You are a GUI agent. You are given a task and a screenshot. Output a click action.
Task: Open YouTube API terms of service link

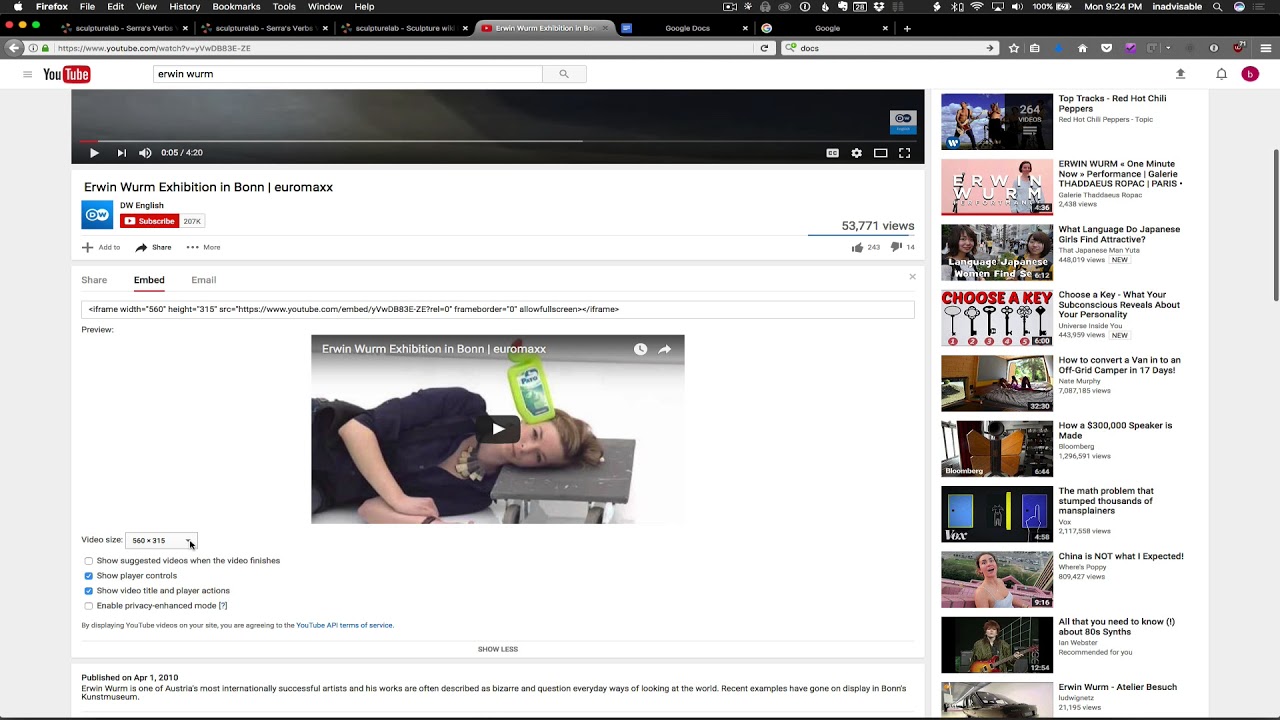[x=345, y=625]
